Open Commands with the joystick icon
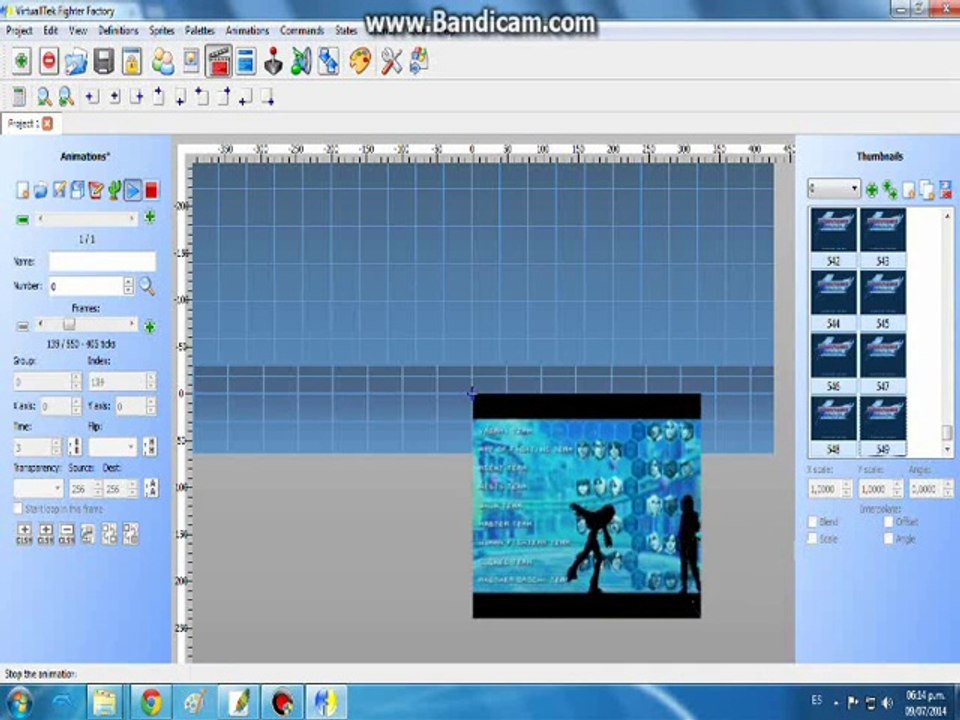This screenshot has width=960, height=720. click(x=273, y=62)
